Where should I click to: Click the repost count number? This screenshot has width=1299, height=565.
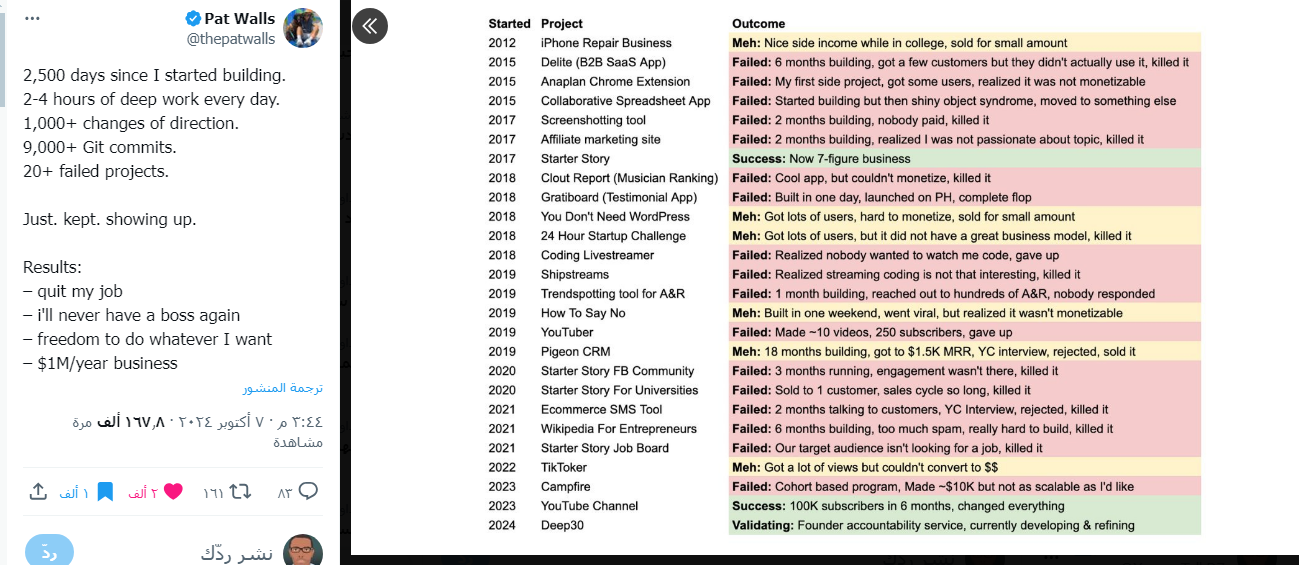coord(213,492)
